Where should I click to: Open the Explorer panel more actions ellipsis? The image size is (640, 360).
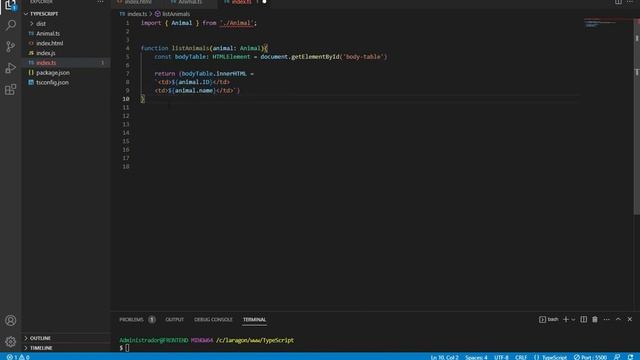tap(100, 2)
